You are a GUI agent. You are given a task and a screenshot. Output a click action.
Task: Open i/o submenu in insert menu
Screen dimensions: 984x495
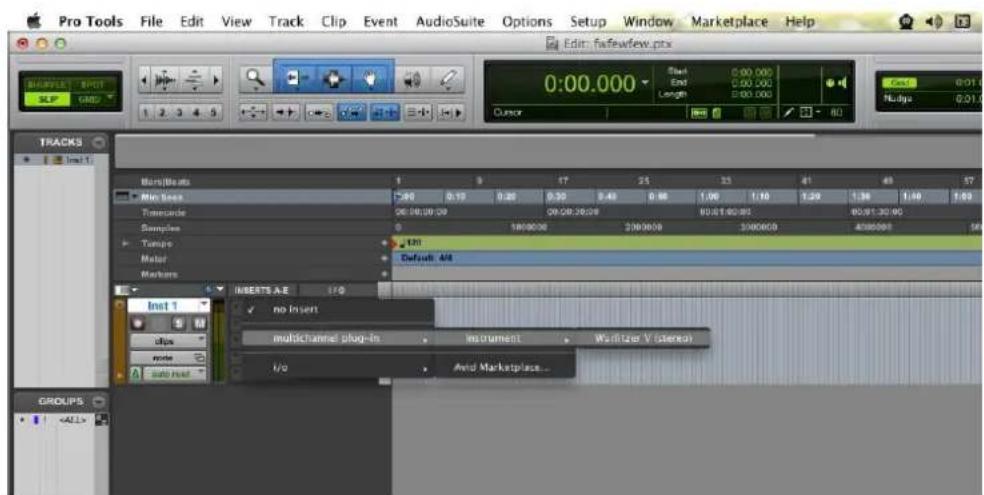(338, 368)
